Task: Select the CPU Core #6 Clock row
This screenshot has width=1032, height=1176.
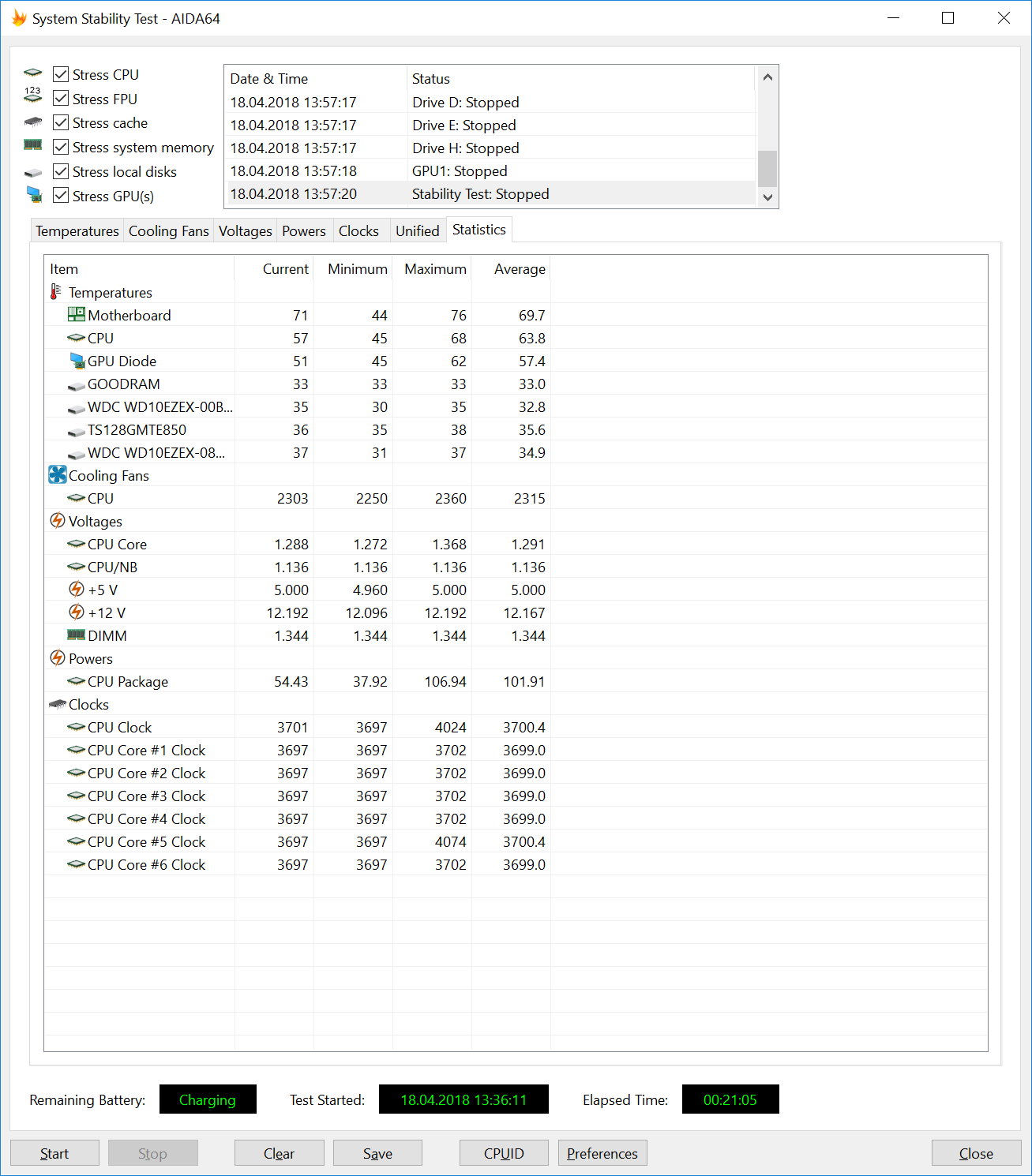Action: [x=516, y=864]
